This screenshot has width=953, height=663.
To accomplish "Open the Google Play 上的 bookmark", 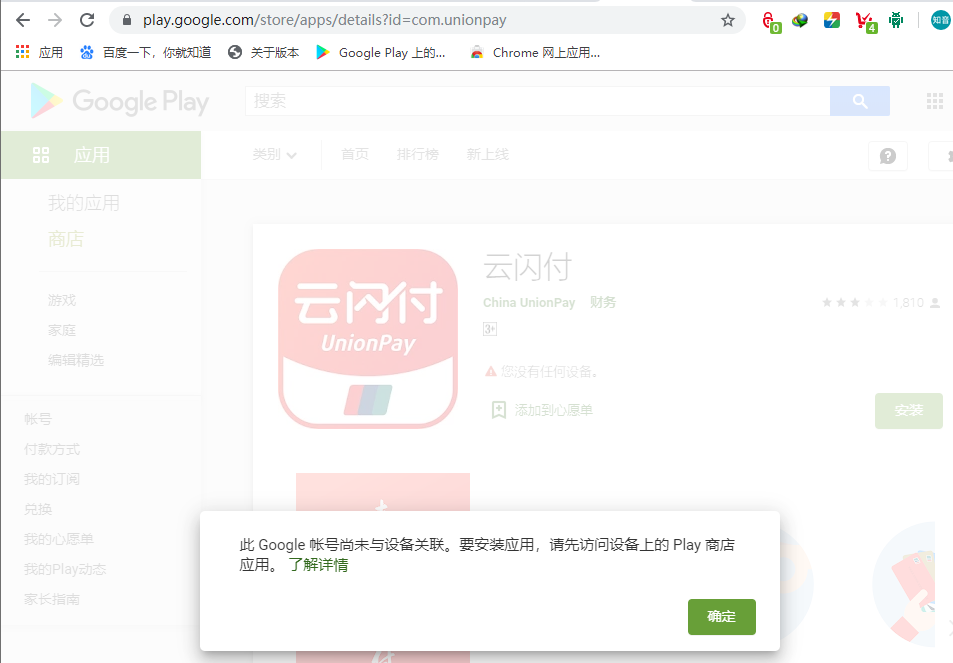I will pos(381,52).
